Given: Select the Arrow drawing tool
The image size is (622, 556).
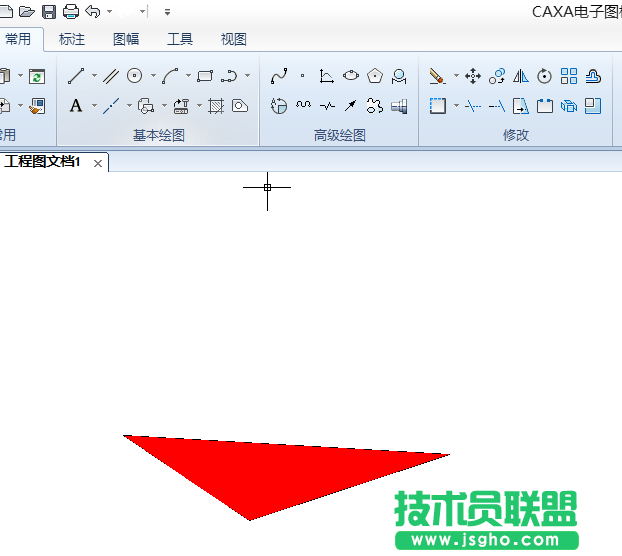Looking at the screenshot, I should (351, 106).
